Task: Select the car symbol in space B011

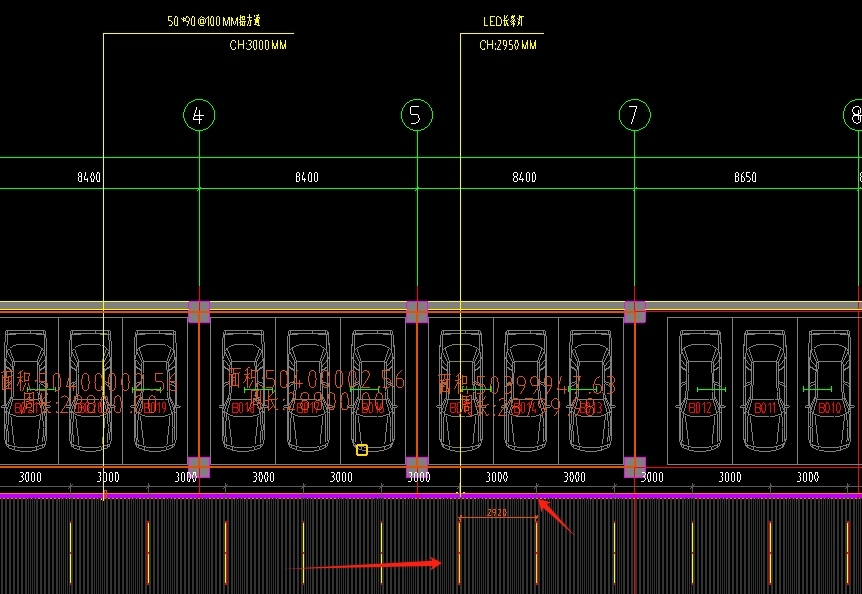Action: [x=765, y=390]
